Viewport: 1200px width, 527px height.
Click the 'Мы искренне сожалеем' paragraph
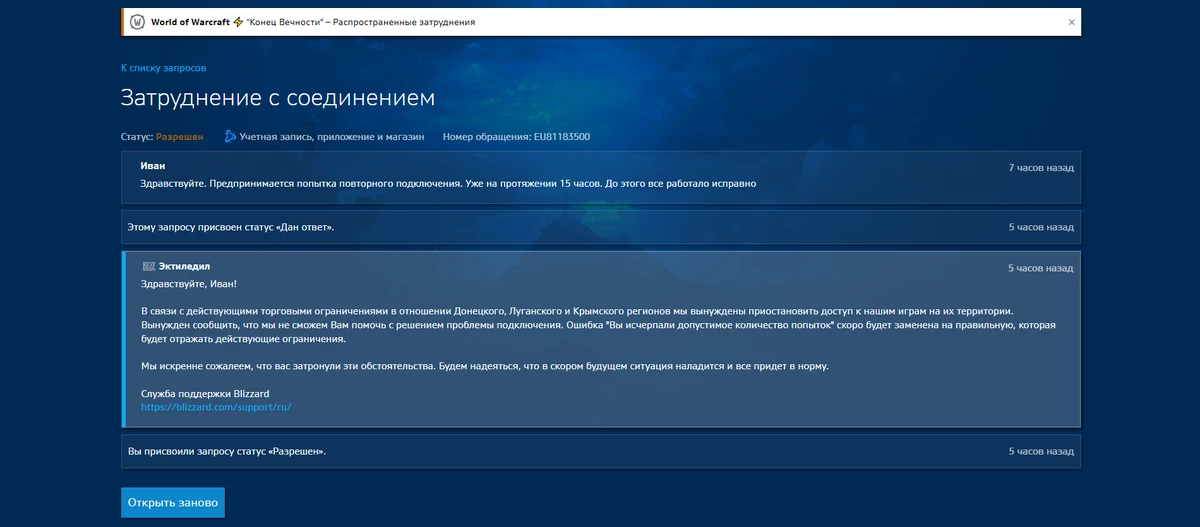pyautogui.click(x=485, y=366)
